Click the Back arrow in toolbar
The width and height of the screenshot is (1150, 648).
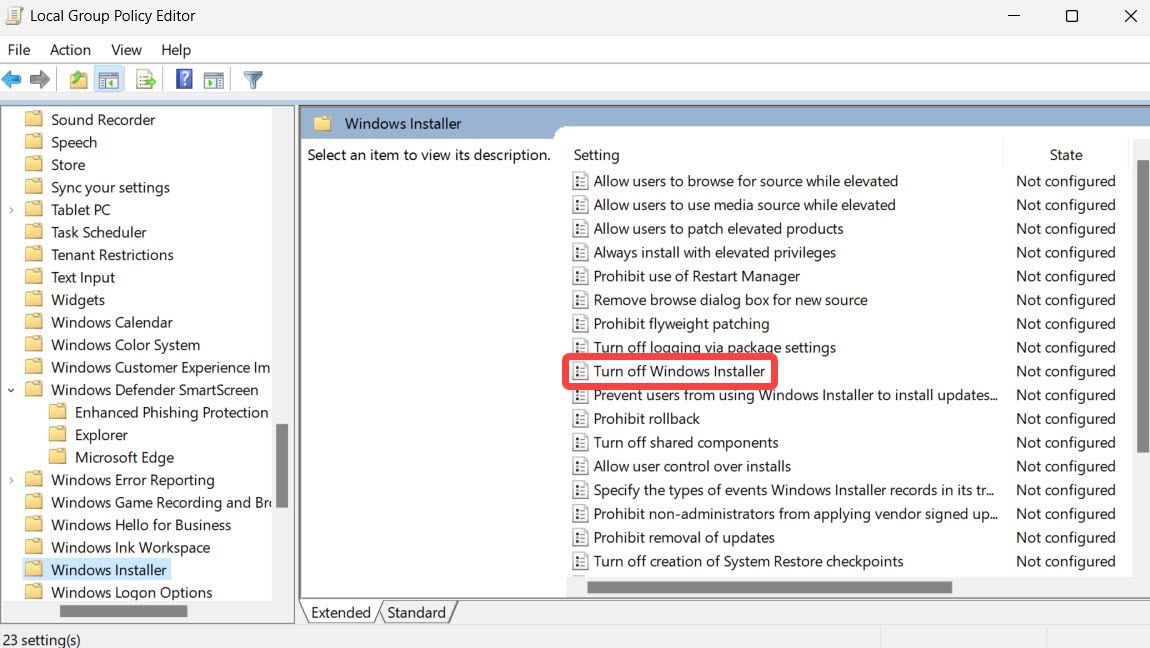(12, 80)
